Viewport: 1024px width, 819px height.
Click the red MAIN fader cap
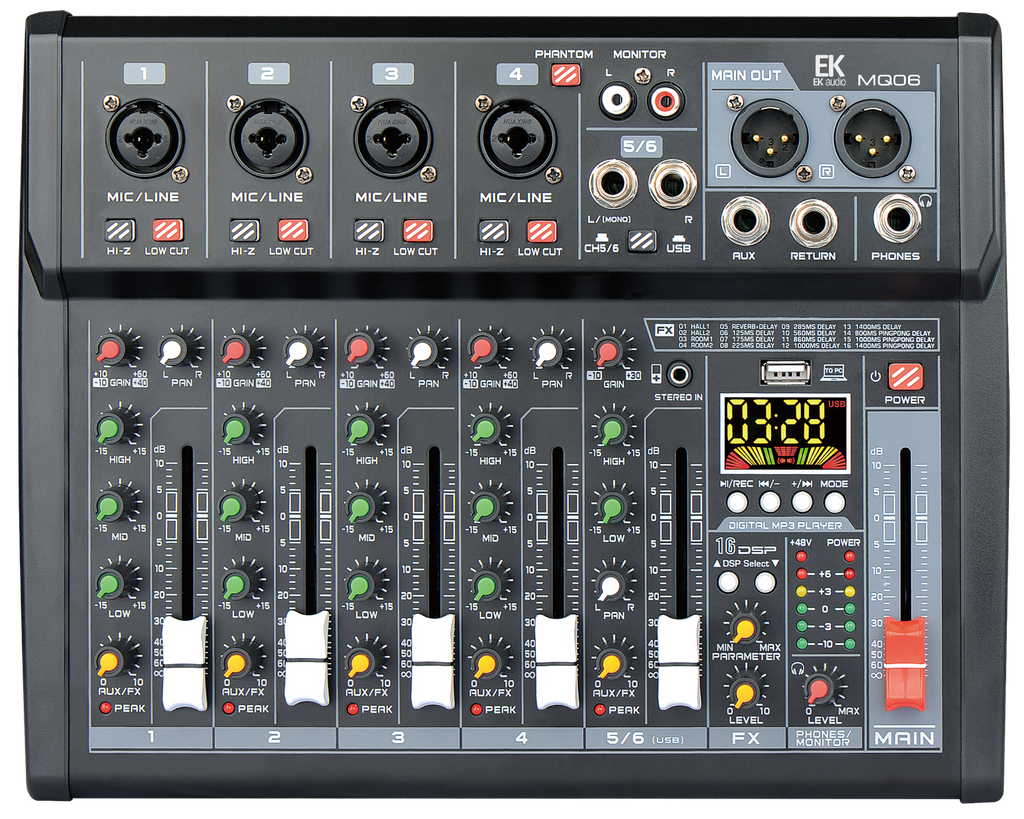904,662
